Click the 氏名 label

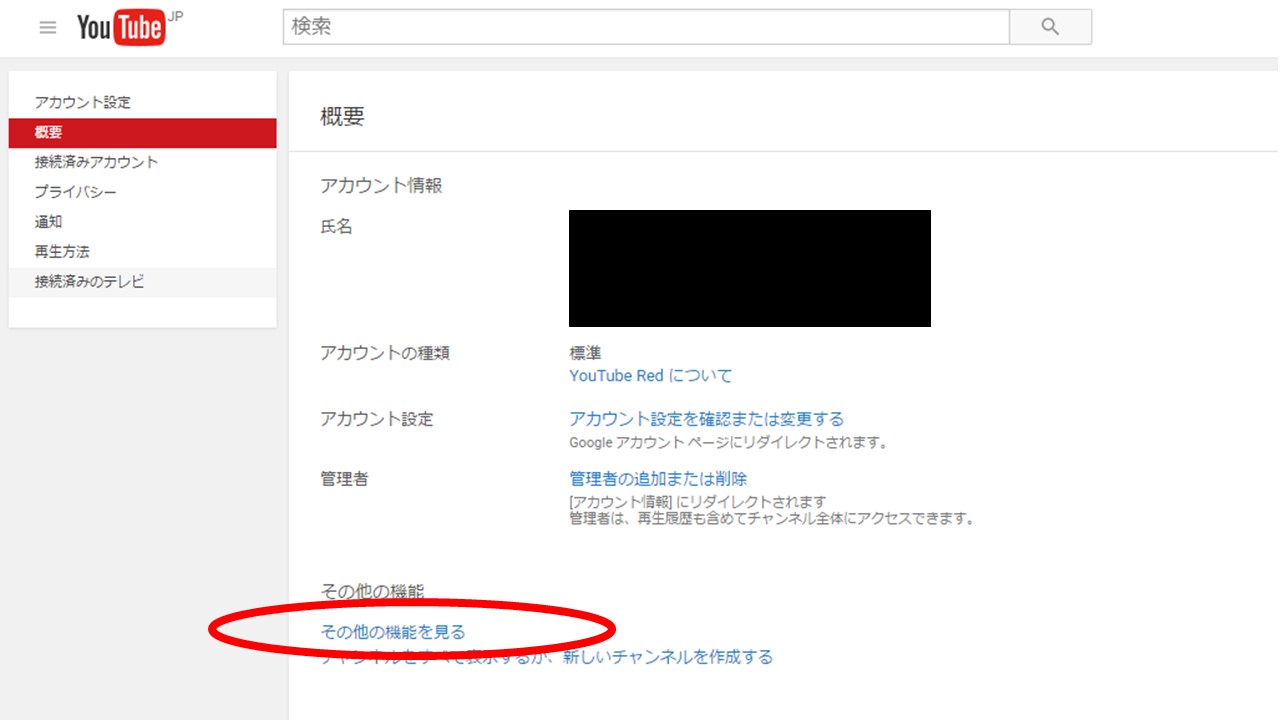(336, 227)
